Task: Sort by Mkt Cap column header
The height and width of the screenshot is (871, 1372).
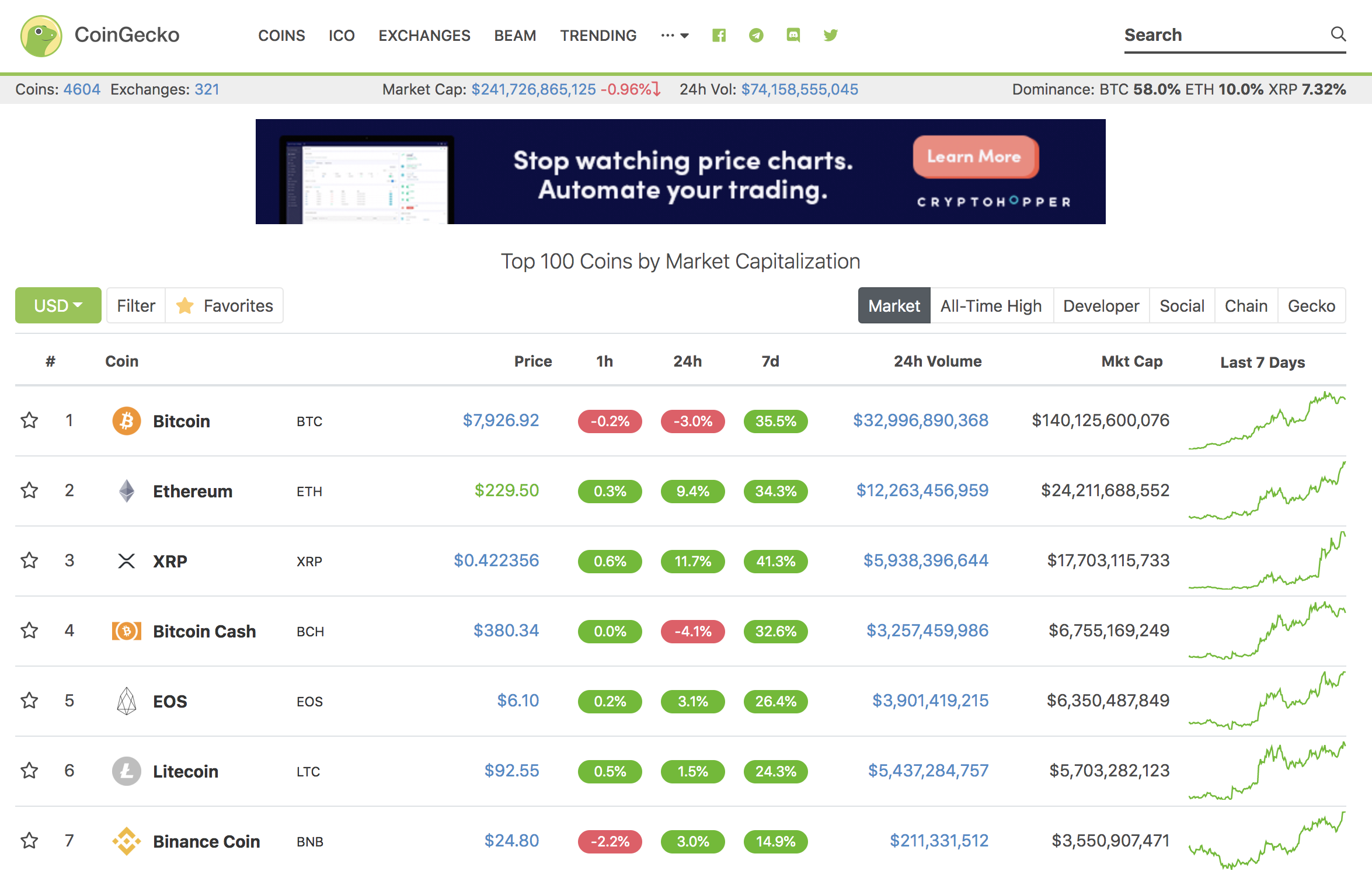Action: [x=1132, y=361]
